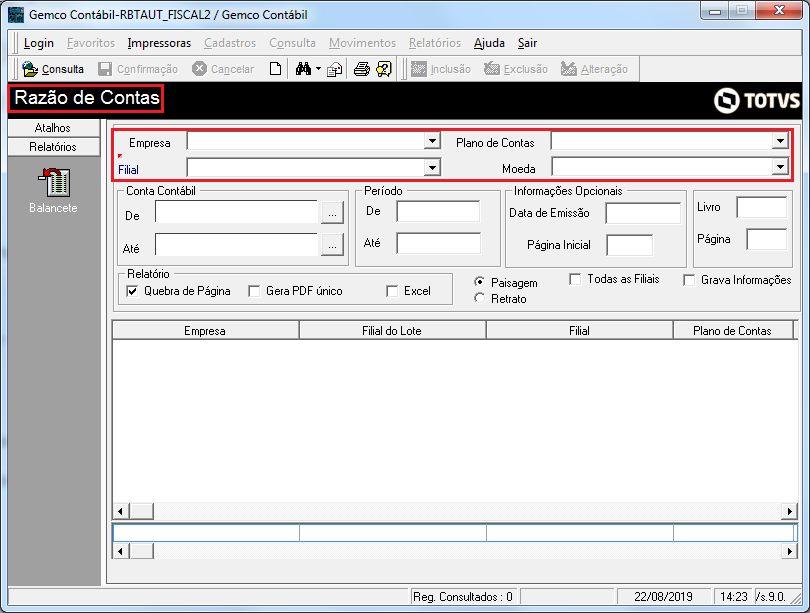Screen dimensions: 810x613
Task: Click the help question mark icon
Action: [x=384, y=69]
